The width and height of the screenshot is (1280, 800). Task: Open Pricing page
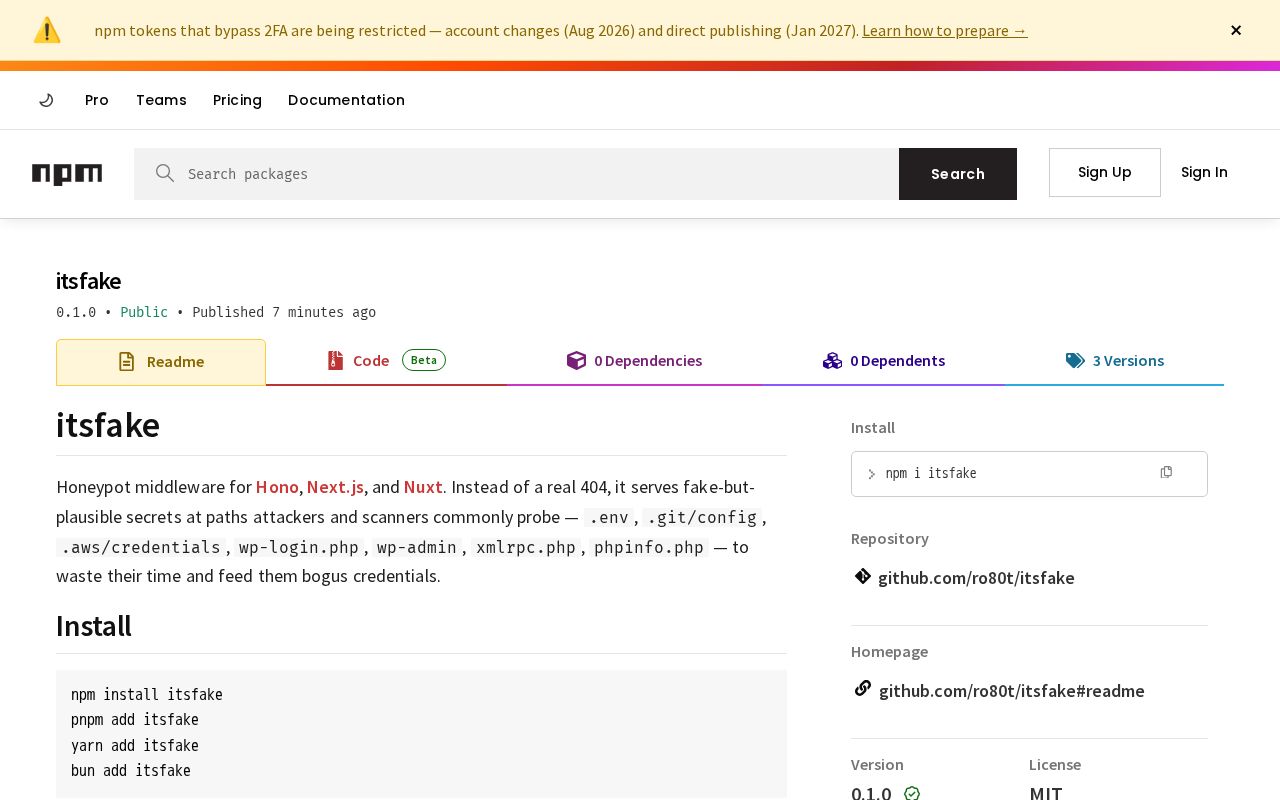tap(237, 100)
